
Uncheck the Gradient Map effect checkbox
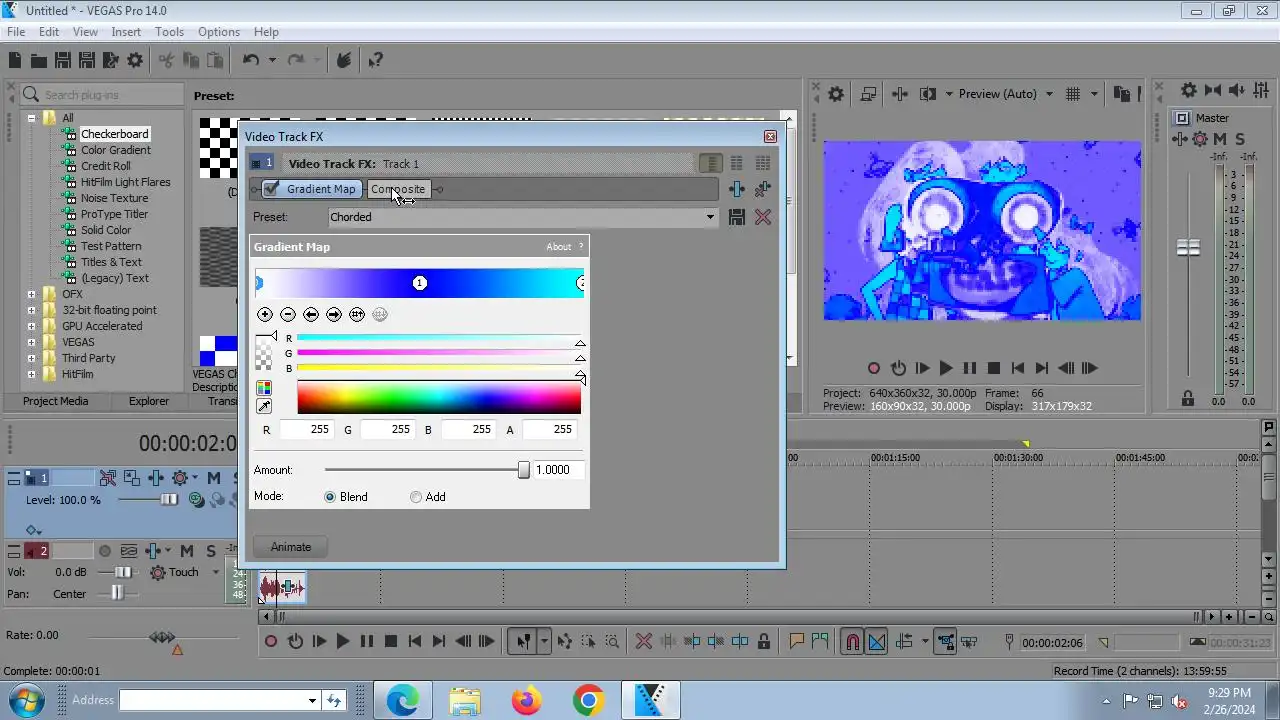[x=271, y=189]
